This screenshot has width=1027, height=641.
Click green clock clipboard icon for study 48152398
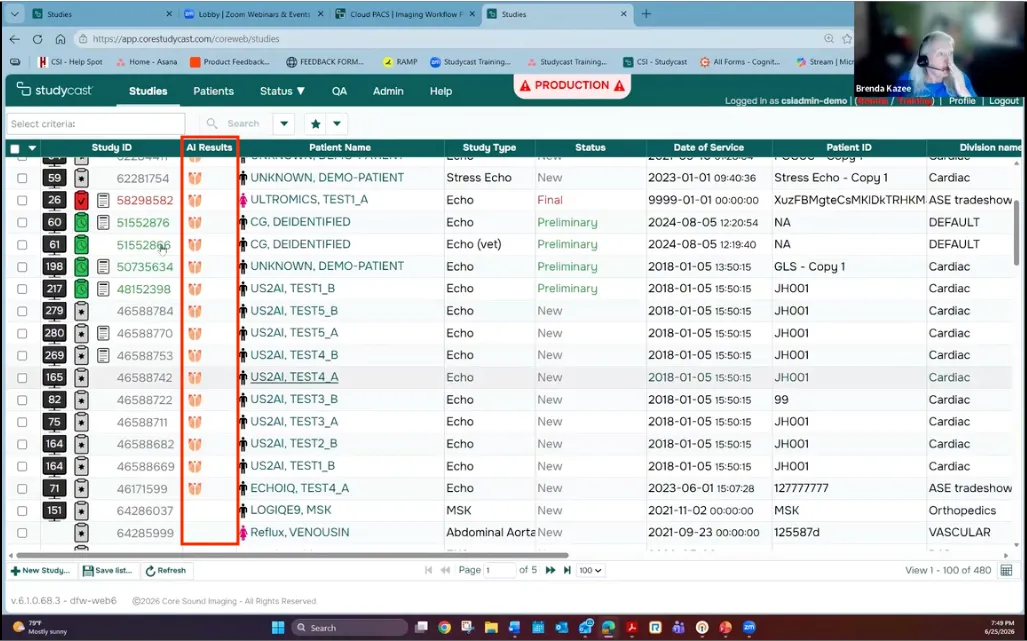pyautogui.click(x=81, y=289)
